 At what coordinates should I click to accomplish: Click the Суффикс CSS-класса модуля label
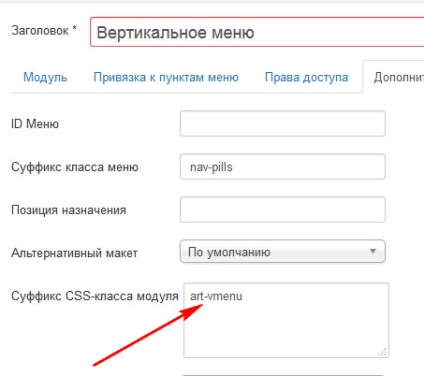point(95,296)
